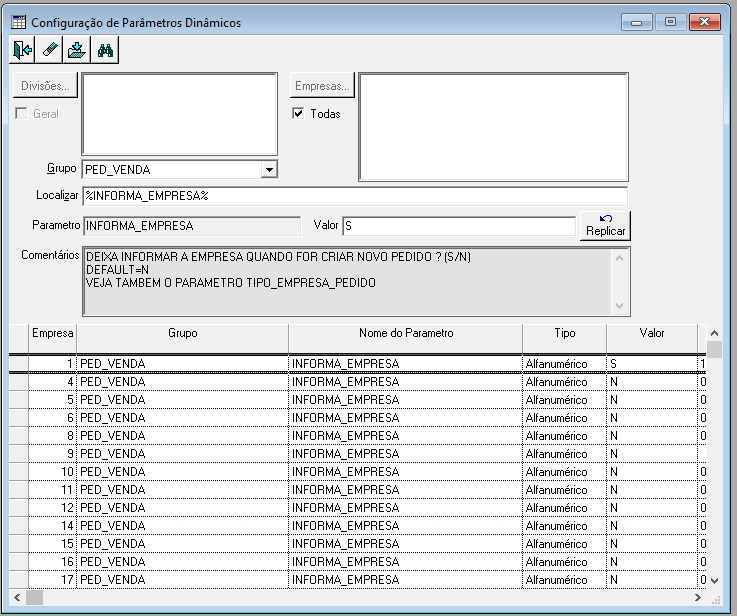Select row selector for Empresa 9
The width and height of the screenshot is (737, 616).
(x=19, y=454)
